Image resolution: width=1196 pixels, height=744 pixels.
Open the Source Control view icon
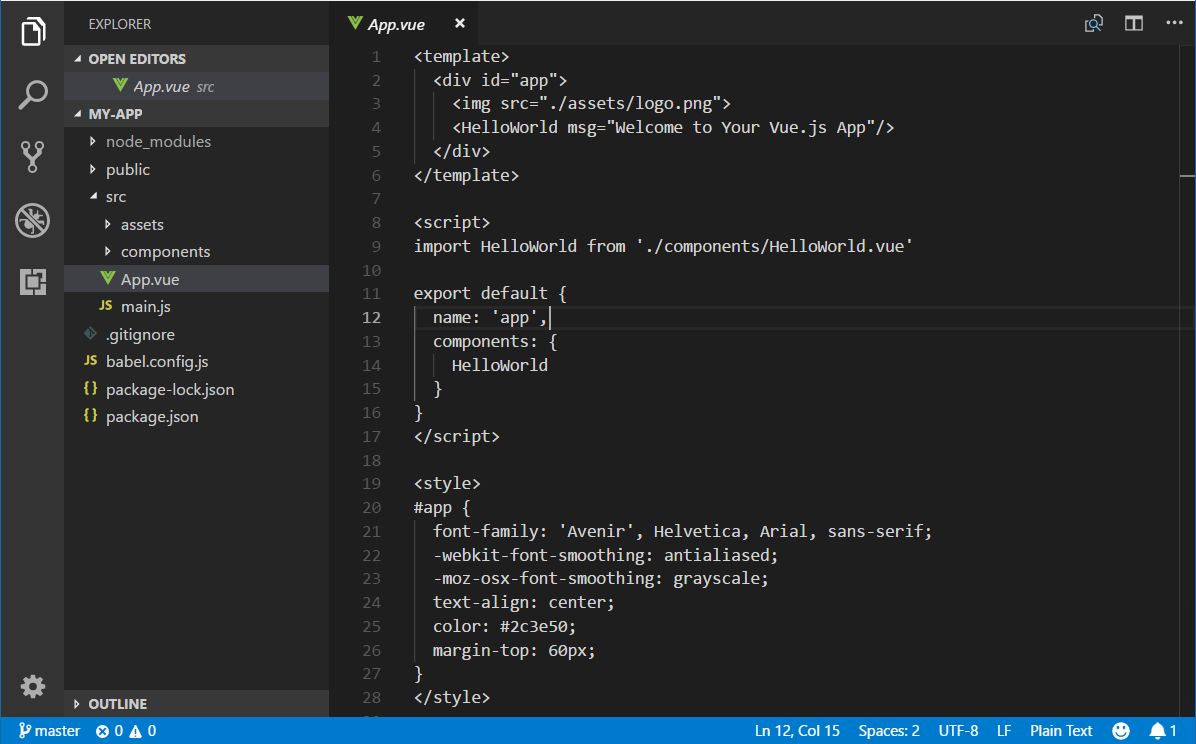pyautogui.click(x=32, y=156)
